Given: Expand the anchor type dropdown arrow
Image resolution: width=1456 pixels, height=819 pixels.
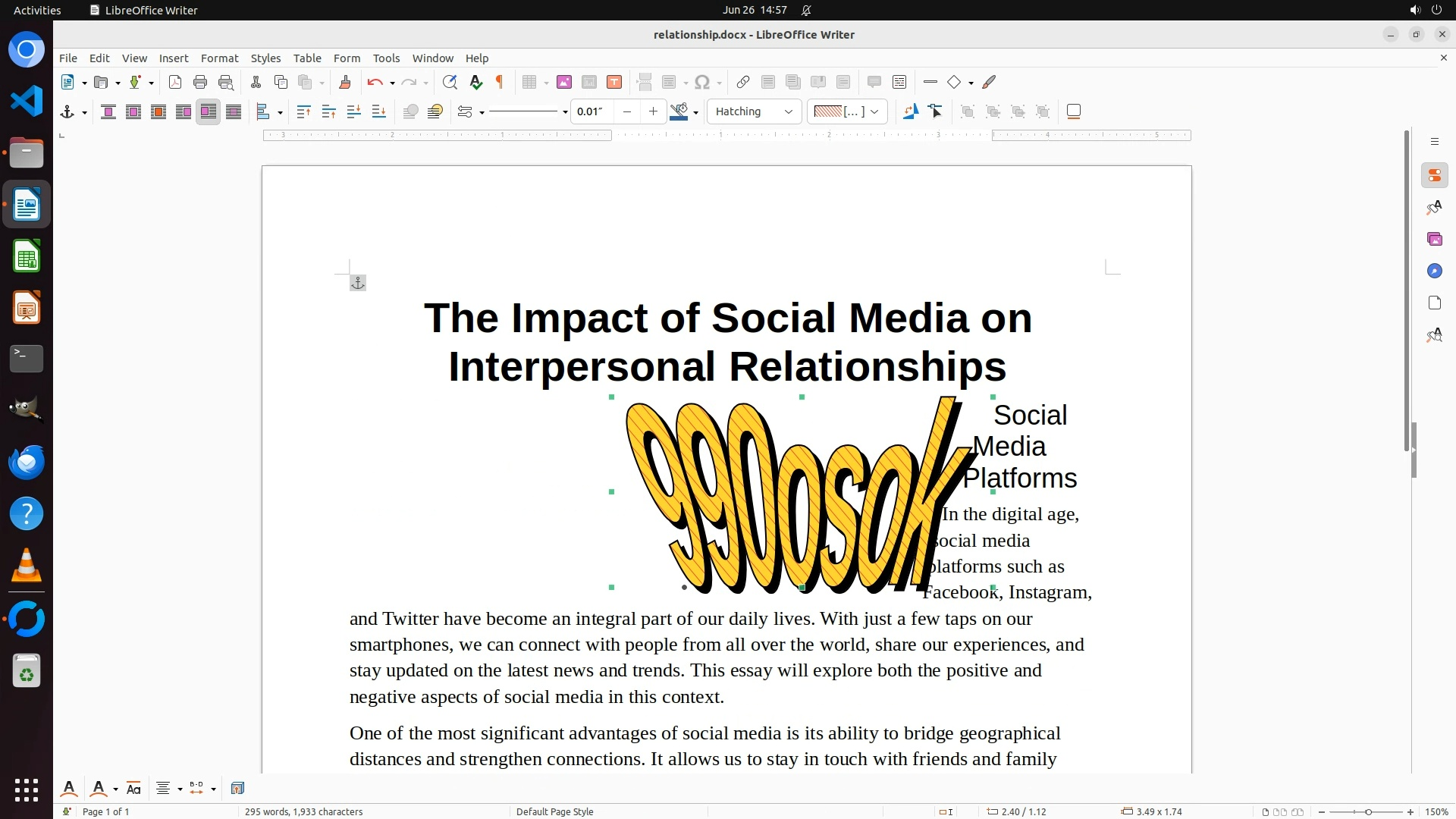Looking at the screenshot, I should tap(84, 112).
